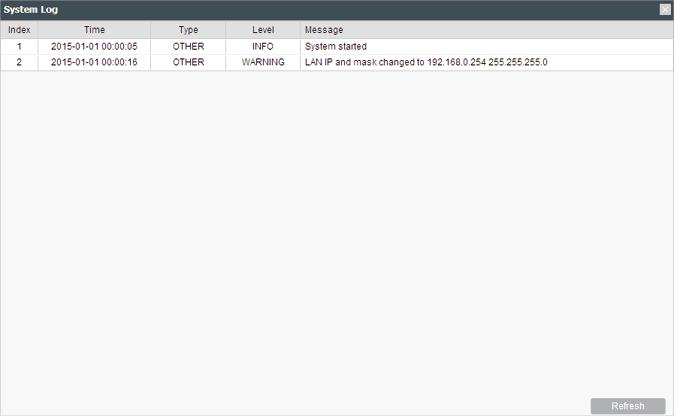Select the 'LAN IP and mask changed' message
The height and width of the screenshot is (416, 674).
[426, 62]
